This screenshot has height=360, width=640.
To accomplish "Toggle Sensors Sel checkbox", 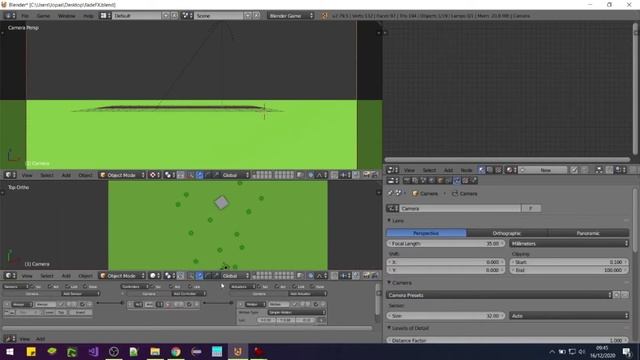I will pos(32,287).
